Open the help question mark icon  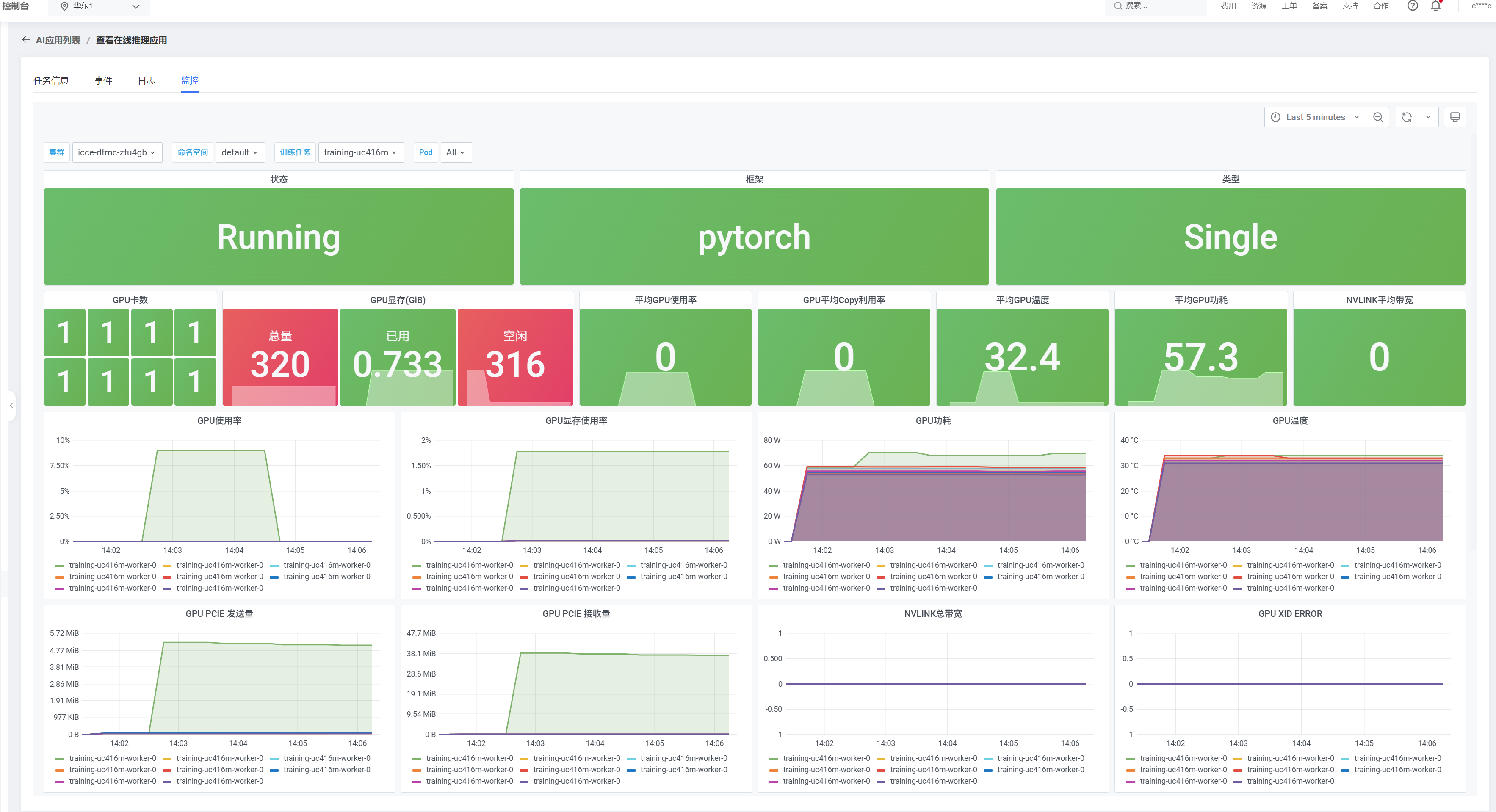pos(1413,6)
